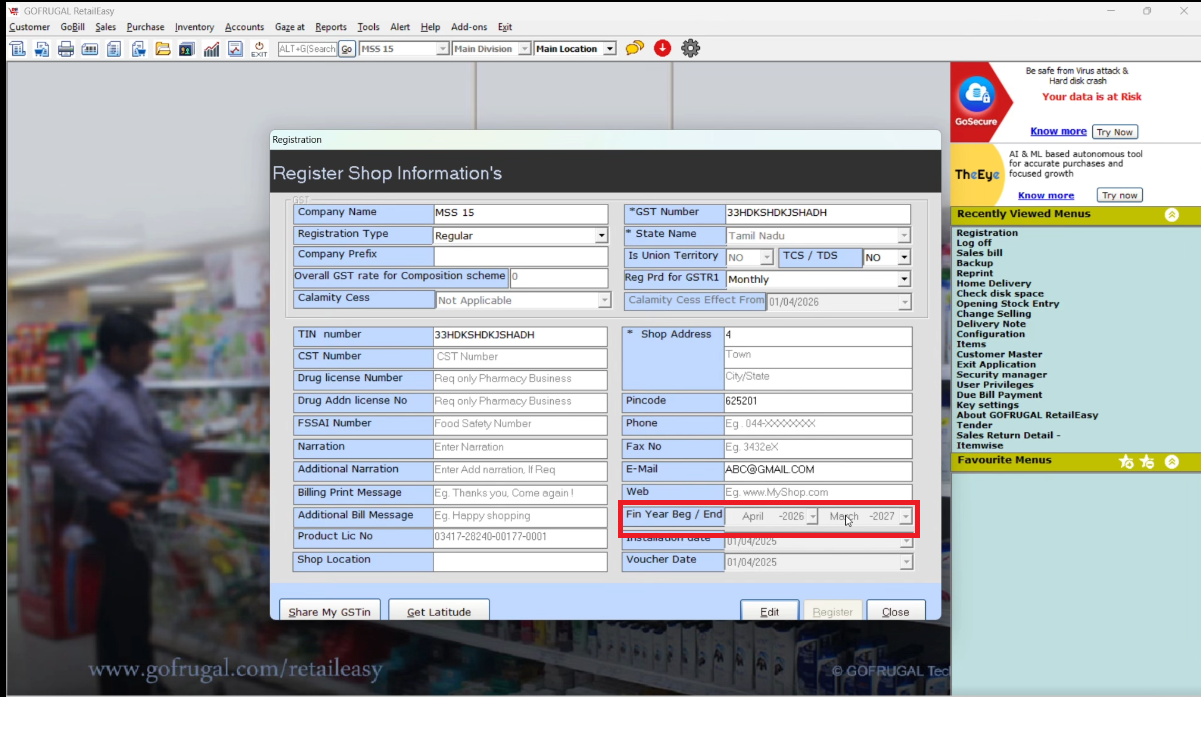1201x755 pixels.
Task: Click the Company Prefix input field
Action: 520,257
